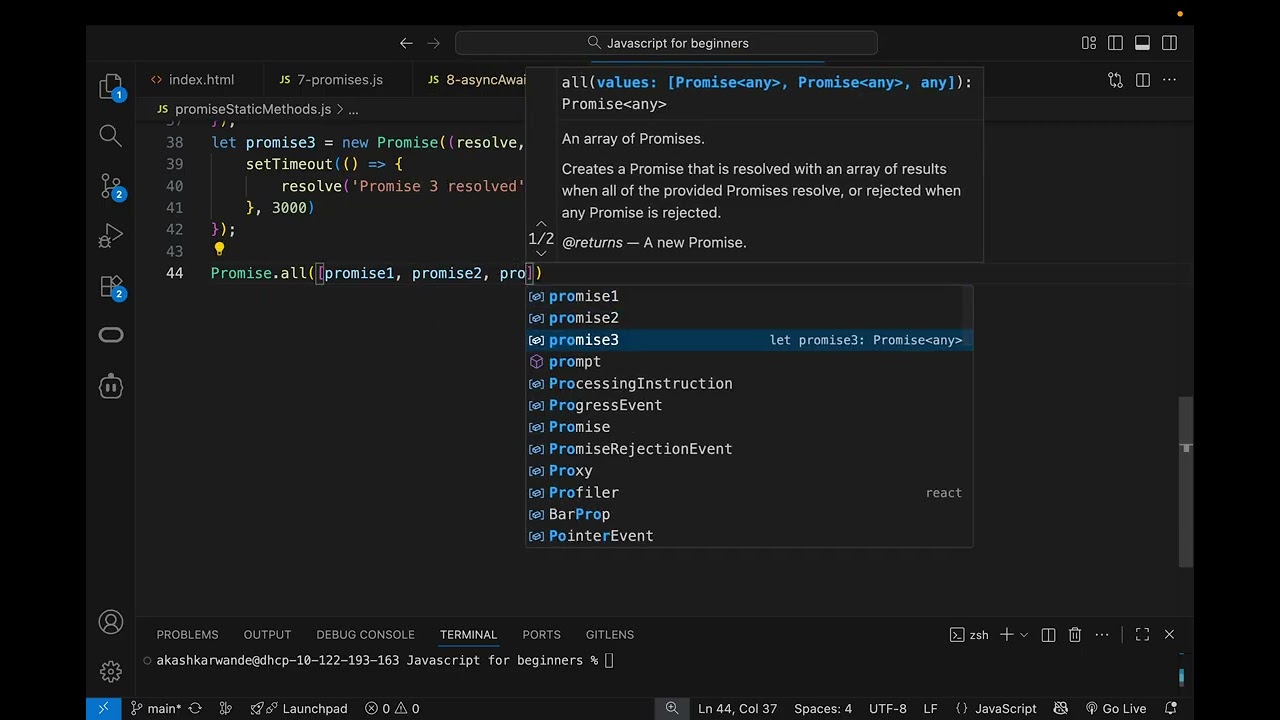1280x720 pixels.
Task: Show previous signature with up chevron
Action: 541,224
